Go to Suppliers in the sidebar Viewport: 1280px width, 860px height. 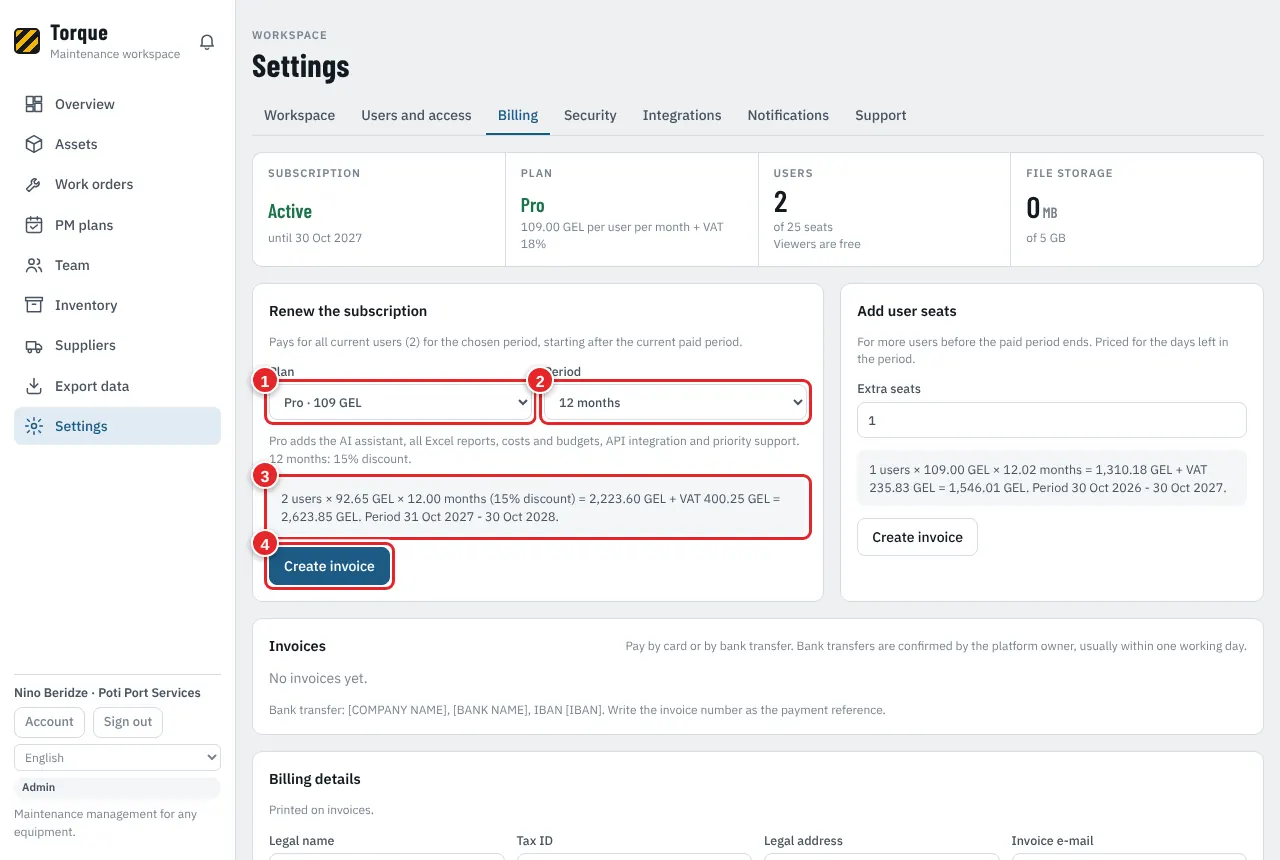tap(117, 345)
